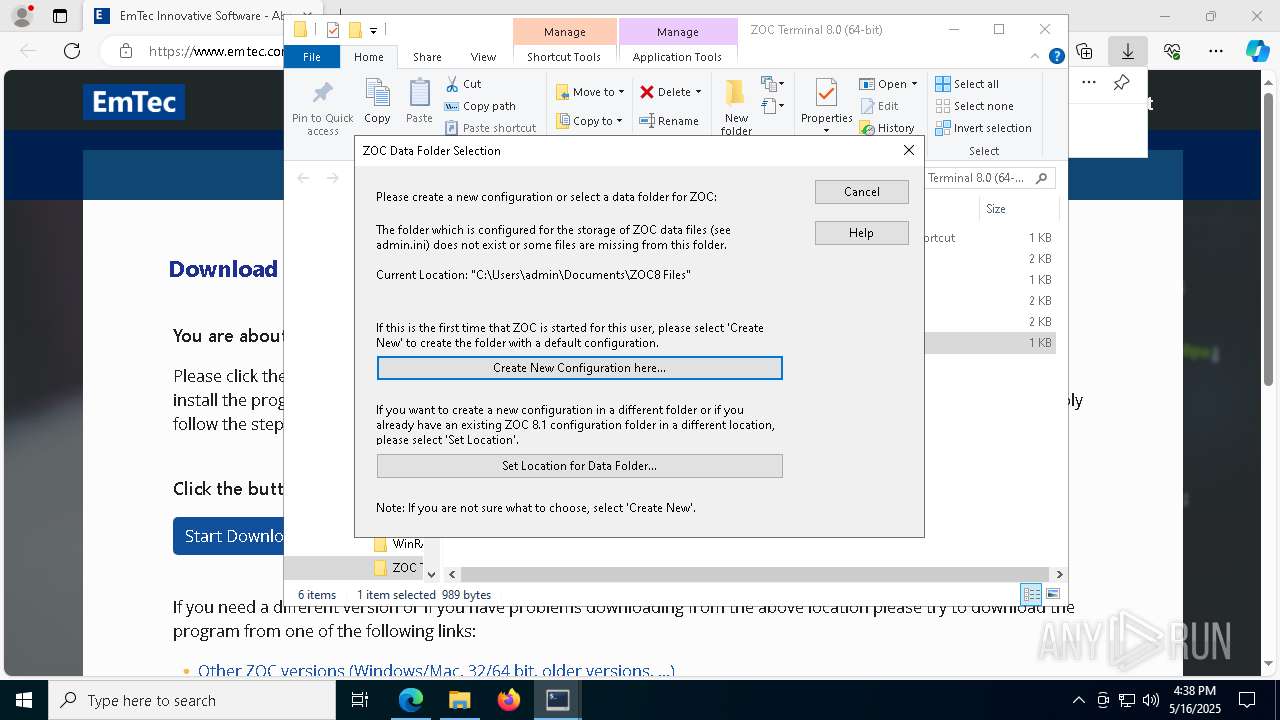Open File Explorer from taskbar
Screen dimensions: 1280x720
(x=459, y=700)
